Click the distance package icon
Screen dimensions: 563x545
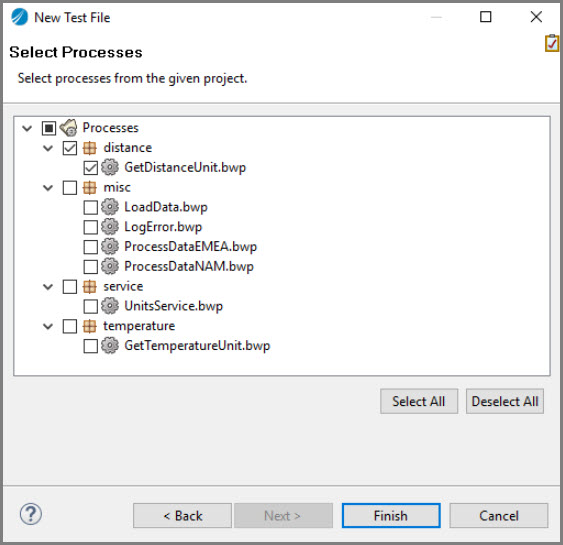[89, 148]
